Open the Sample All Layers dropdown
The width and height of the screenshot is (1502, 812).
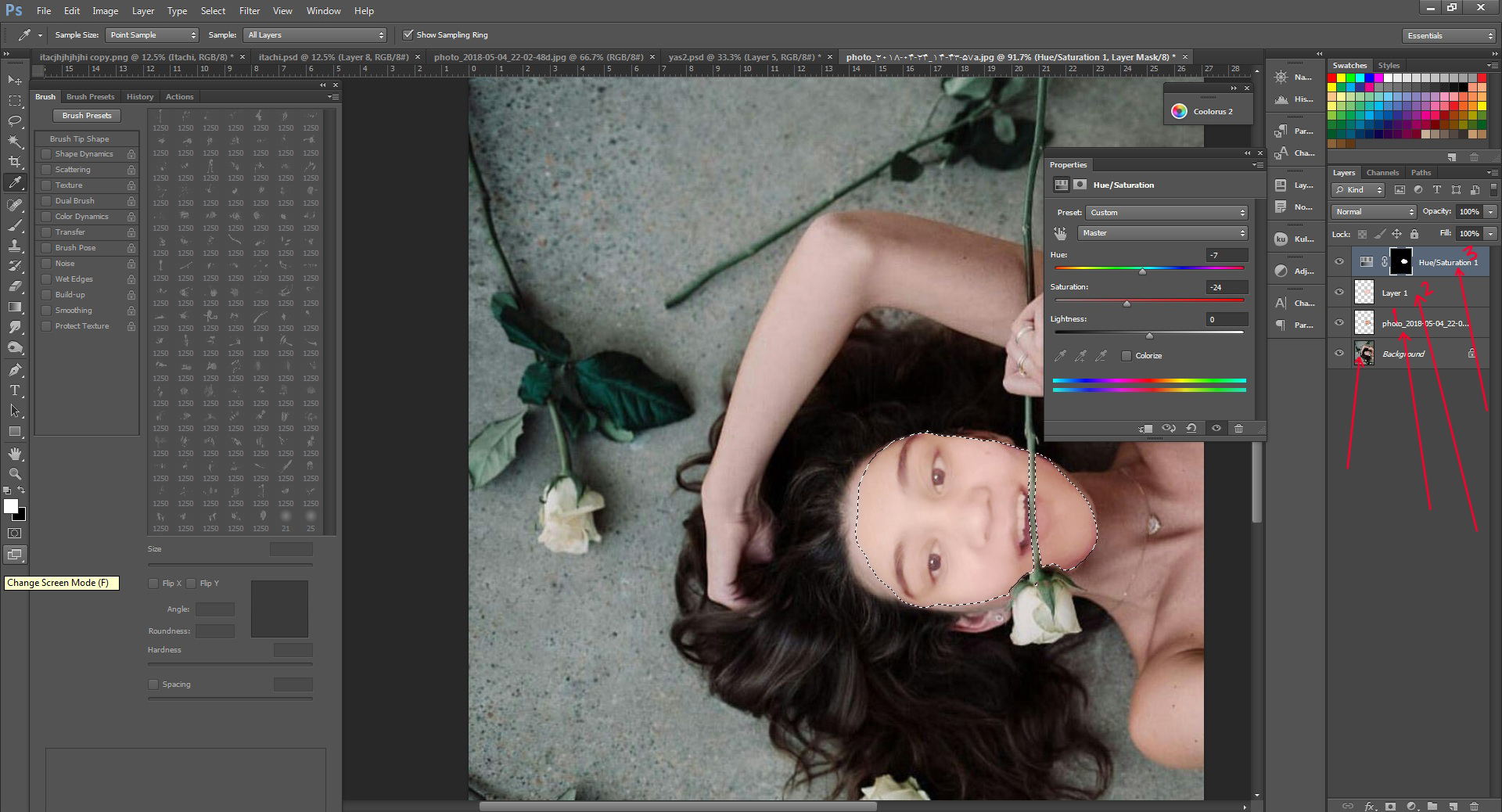tap(315, 35)
